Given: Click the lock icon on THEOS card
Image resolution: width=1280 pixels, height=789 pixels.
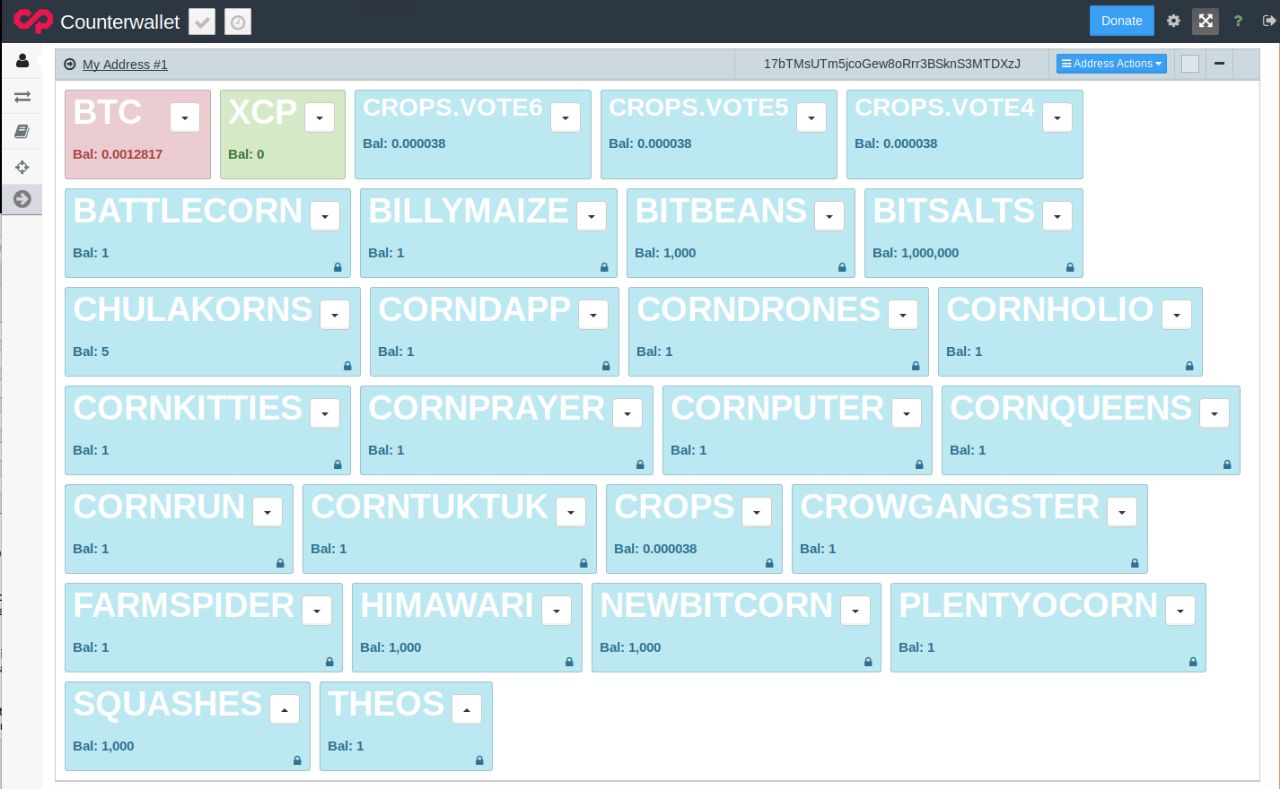Looking at the screenshot, I should pyautogui.click(x=479, y=761).
